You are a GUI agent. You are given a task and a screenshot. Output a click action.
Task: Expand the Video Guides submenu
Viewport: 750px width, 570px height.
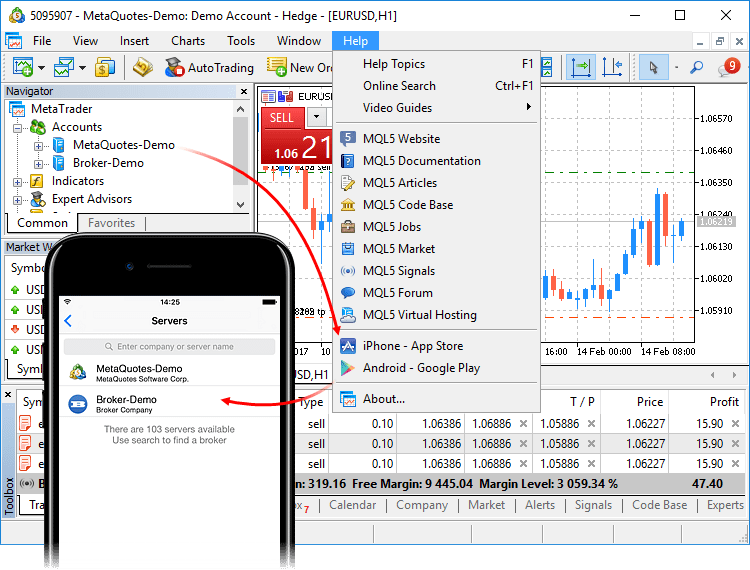click(x=437, y=108)
